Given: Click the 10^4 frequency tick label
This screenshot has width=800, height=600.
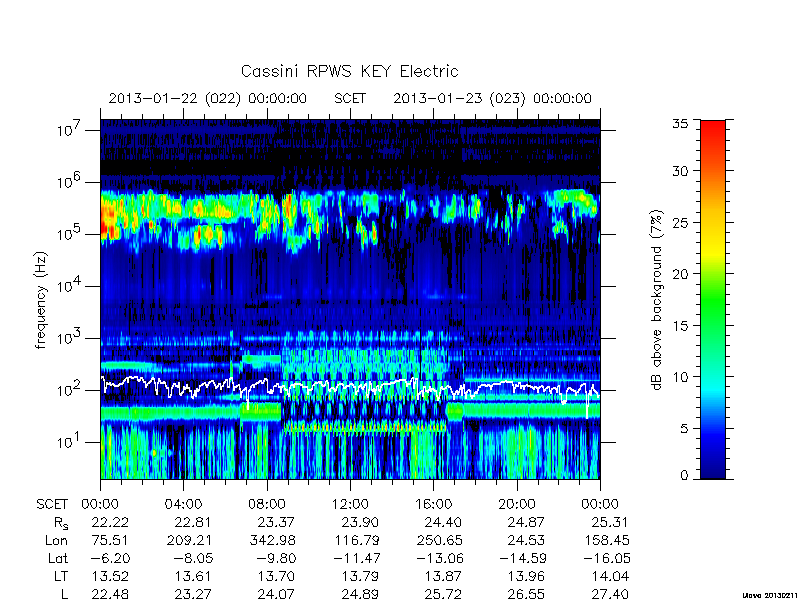Looking at the screenshot, I should pyautogui.click(x=68, y=285).
